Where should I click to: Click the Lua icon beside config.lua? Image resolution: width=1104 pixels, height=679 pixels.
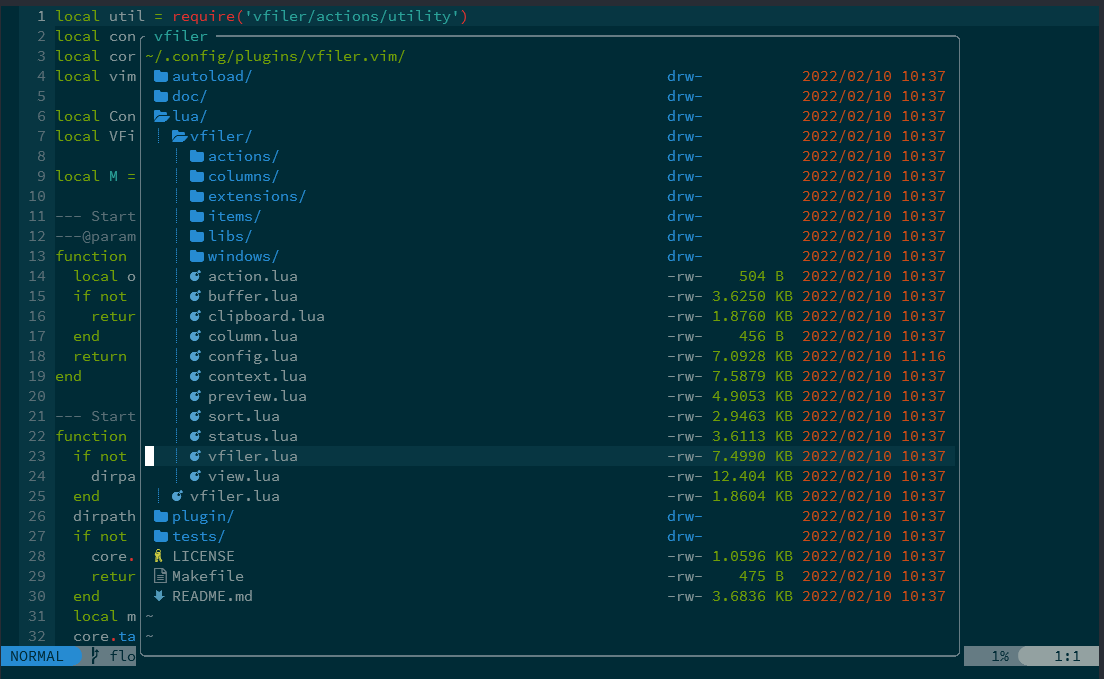point(196,356)
